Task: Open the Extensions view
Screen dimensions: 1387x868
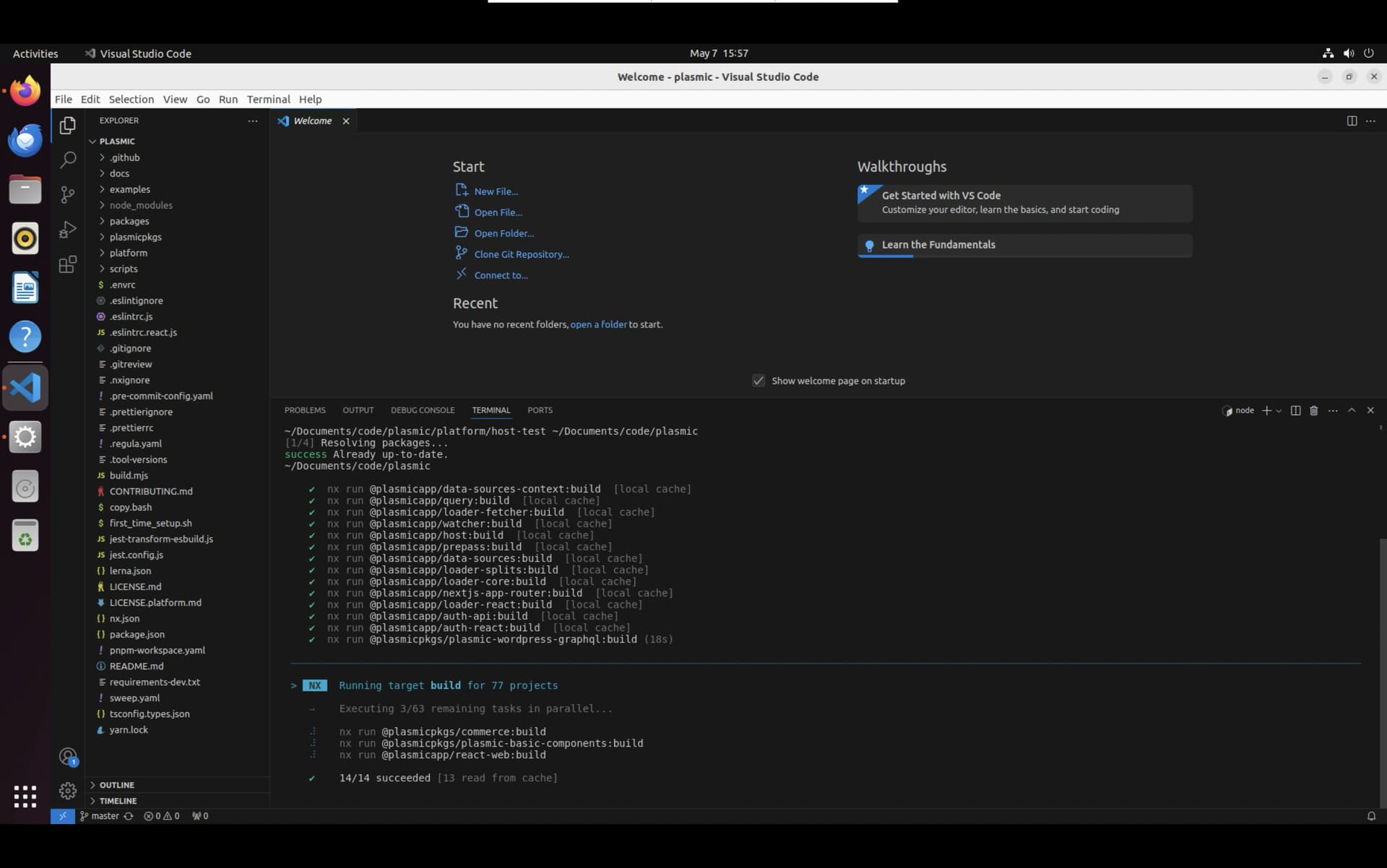Action: 68,264
